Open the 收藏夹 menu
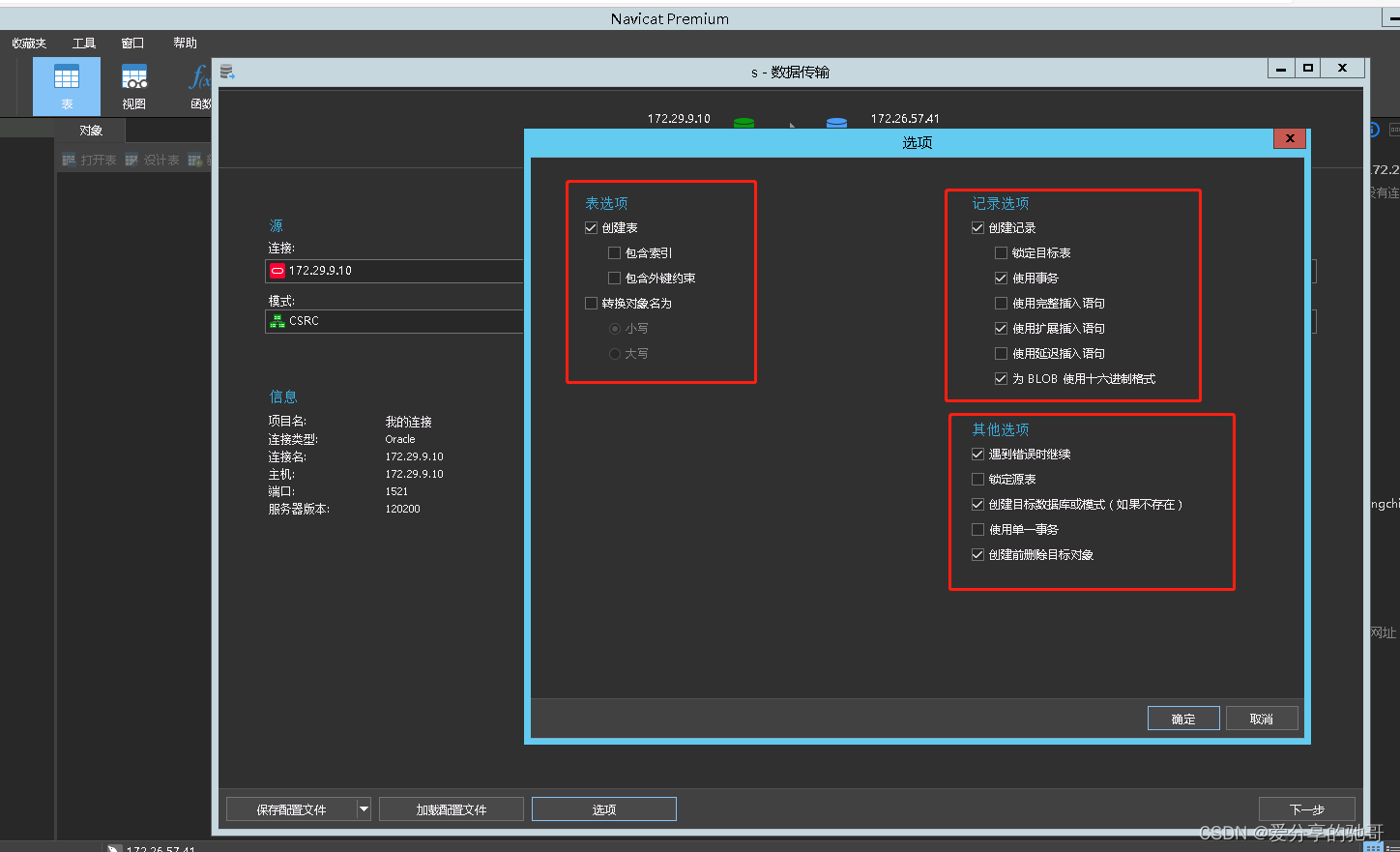The height and width of the screenshot is (852, 1400). click(29, 44)
